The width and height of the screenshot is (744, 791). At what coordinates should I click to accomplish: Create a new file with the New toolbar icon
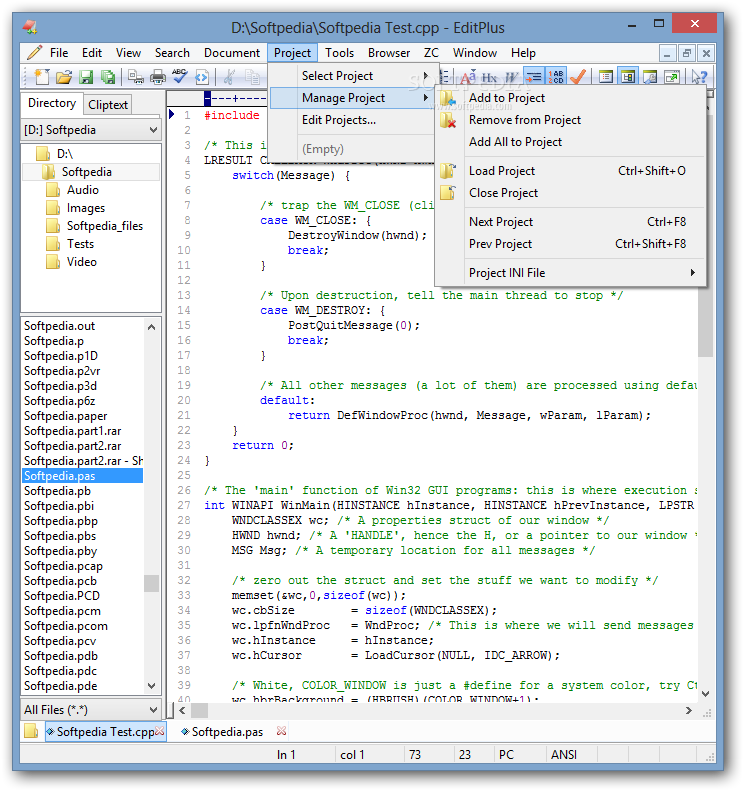[41, 77]
